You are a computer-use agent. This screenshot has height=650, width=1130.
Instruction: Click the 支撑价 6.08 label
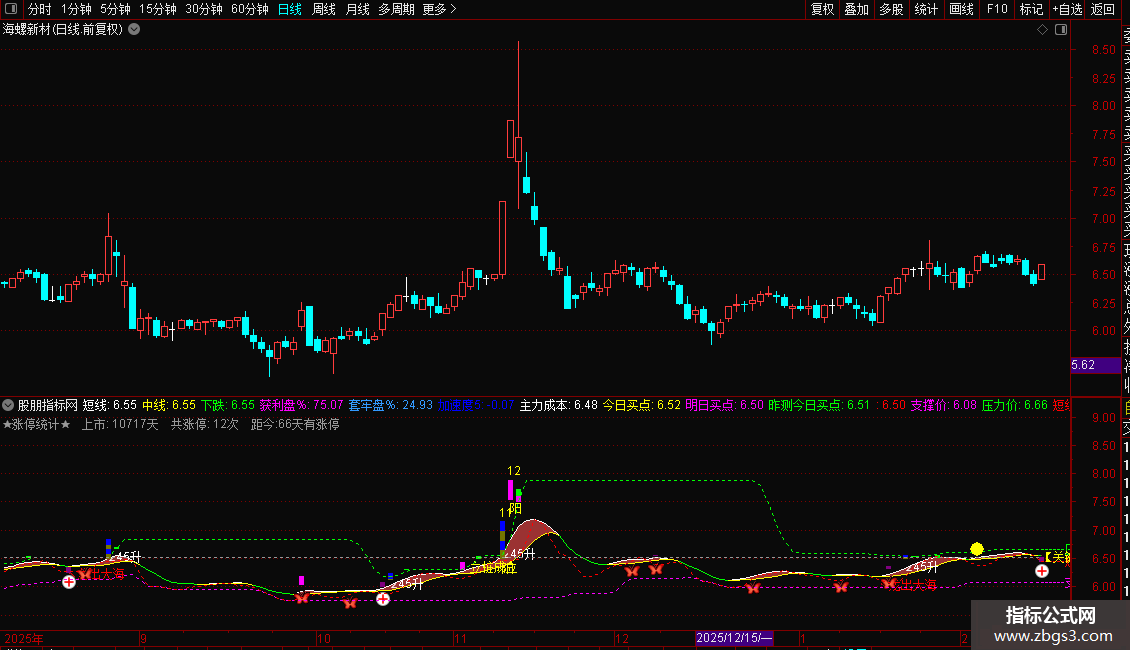[x=943, y=405]
